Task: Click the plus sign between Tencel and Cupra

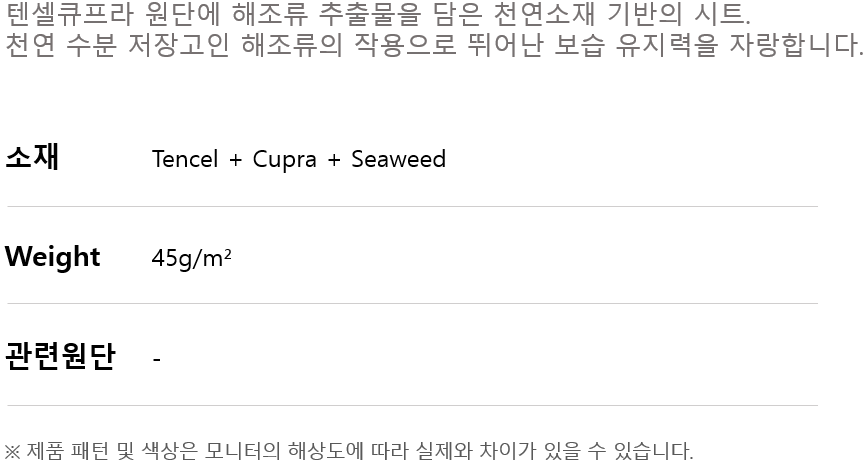Action: coord(235,160)
